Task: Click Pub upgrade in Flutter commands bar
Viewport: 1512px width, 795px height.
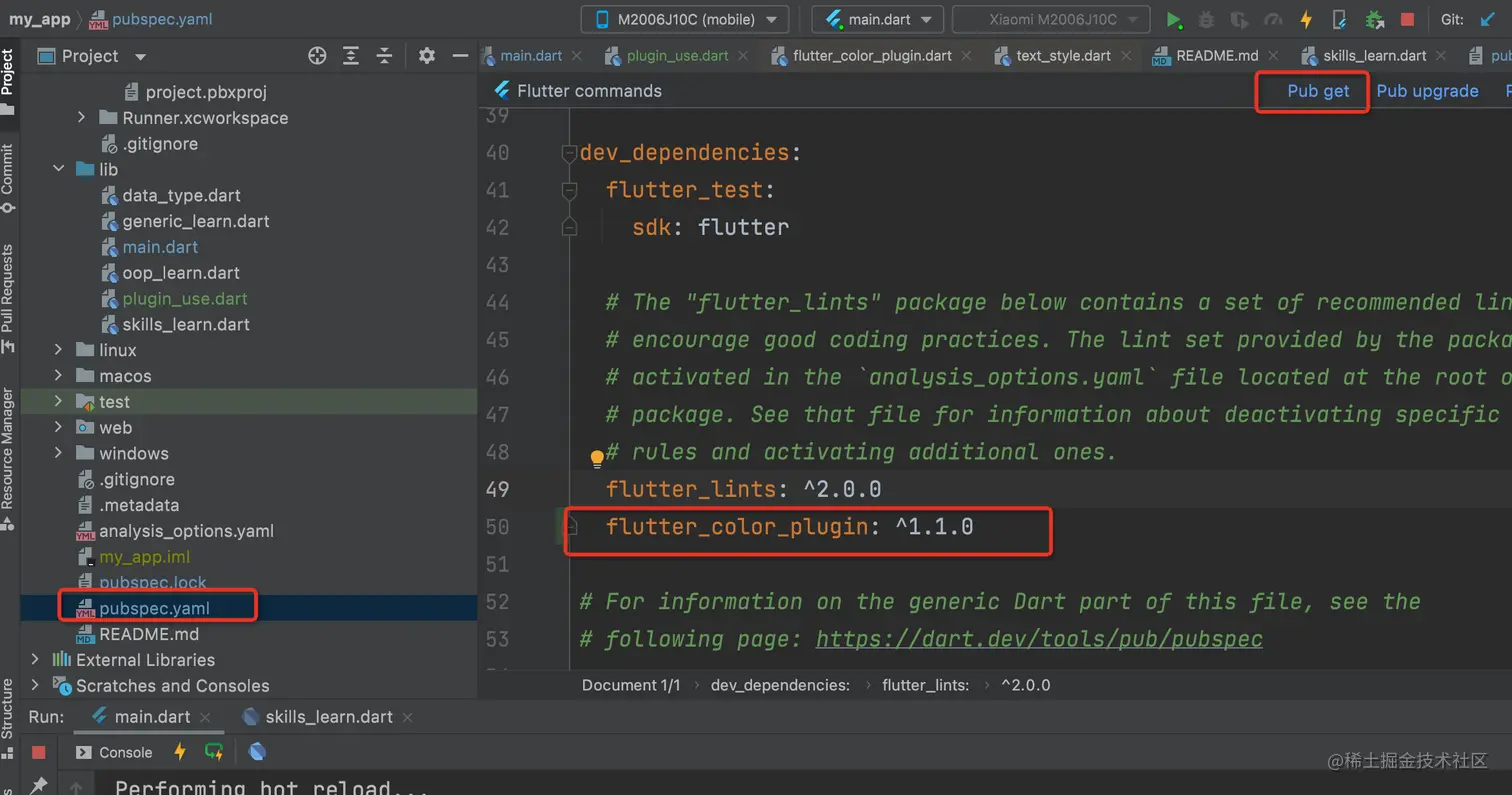Action: click(x=1427, y=91)
